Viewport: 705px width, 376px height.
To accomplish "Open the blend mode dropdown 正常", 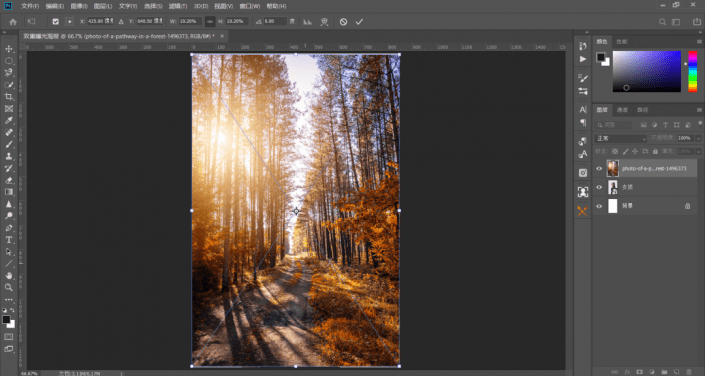I will click(620, 139).
